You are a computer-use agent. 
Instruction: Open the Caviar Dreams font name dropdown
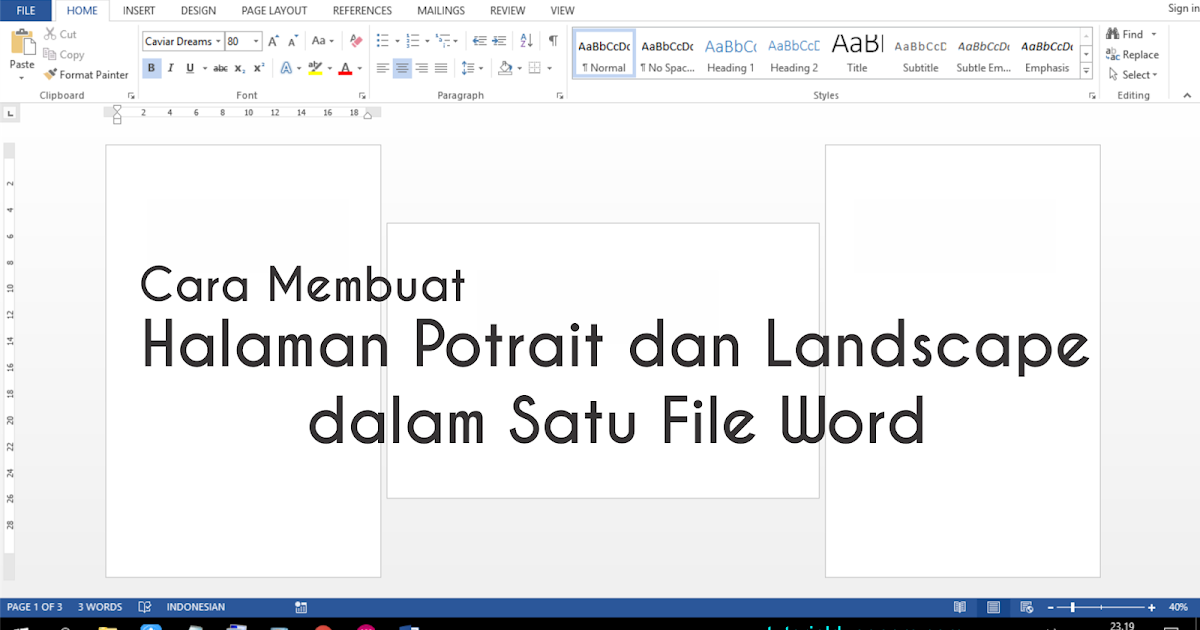(x=218, y=41)
